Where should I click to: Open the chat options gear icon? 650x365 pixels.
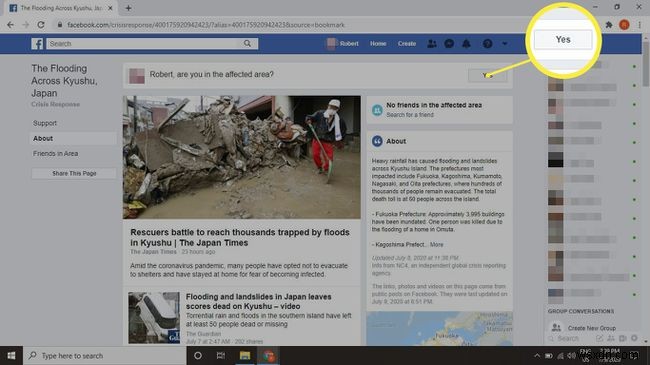(634, 338)
